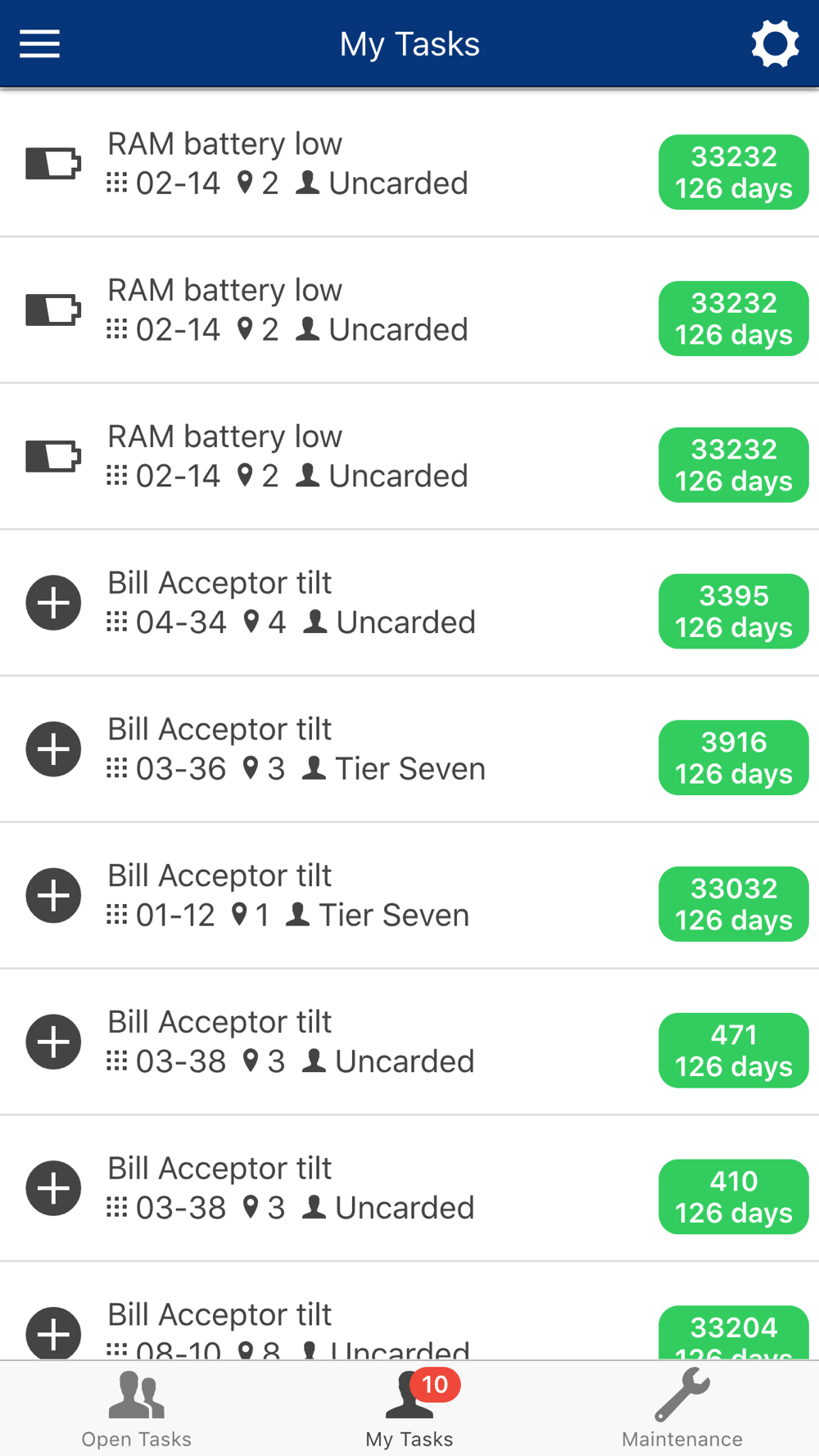The width and height of the screenshot is (819, 1456).
Task: Open the partially visible 33204 task
Action: (x=409, y=1312)
